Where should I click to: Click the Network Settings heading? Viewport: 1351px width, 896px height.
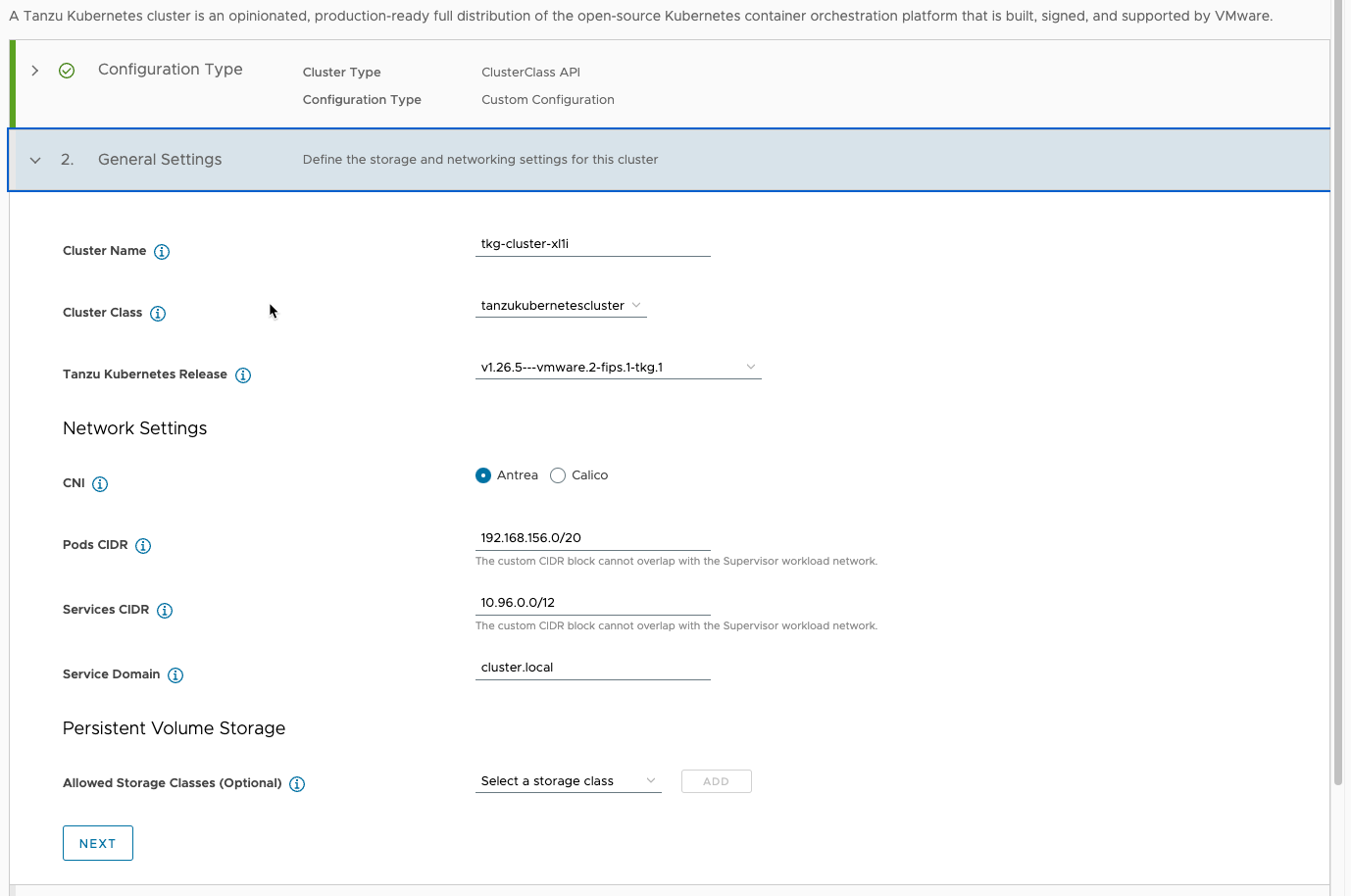click(135, 428)
